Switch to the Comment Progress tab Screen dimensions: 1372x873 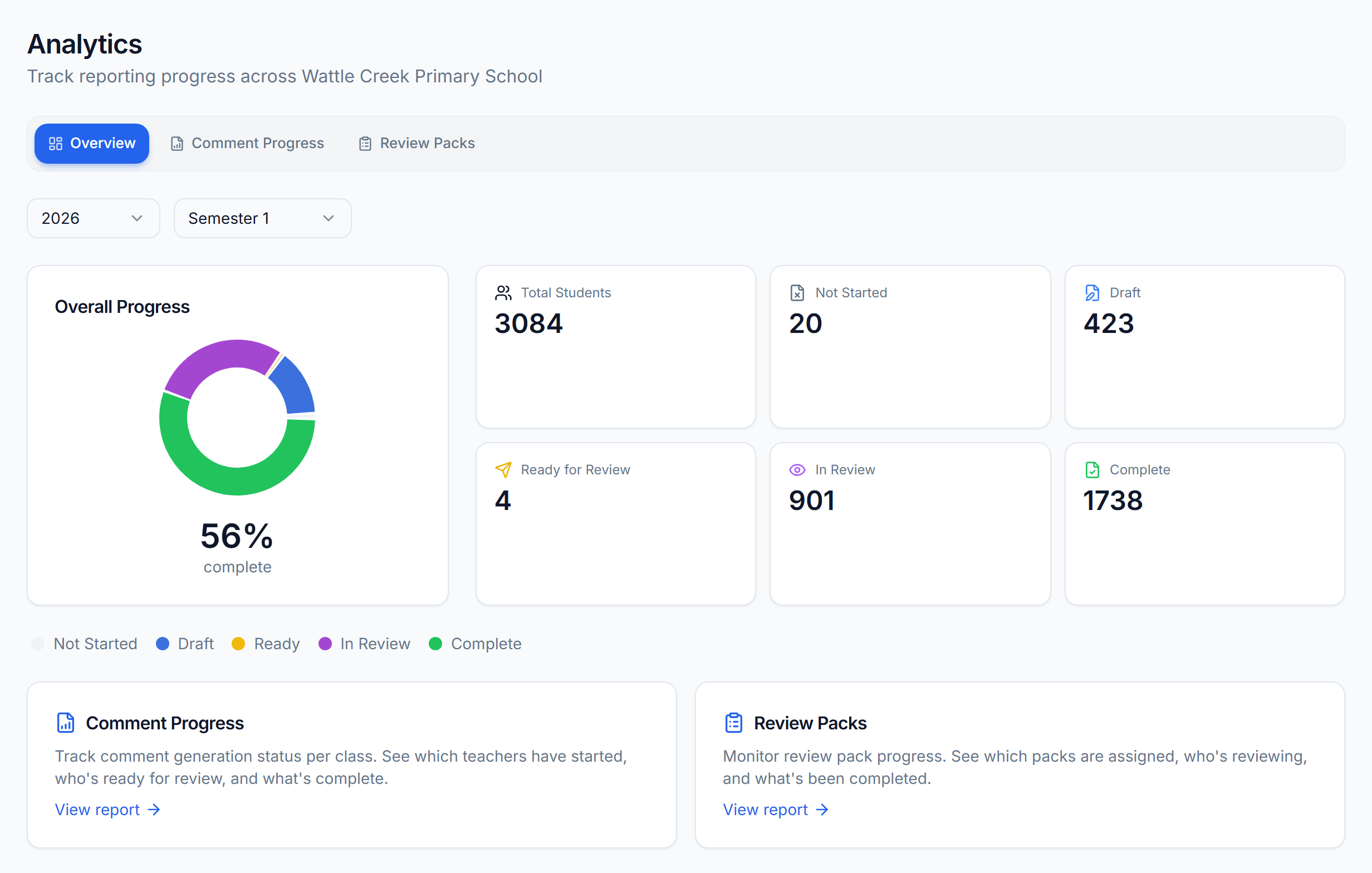click(x=247, y=144)
